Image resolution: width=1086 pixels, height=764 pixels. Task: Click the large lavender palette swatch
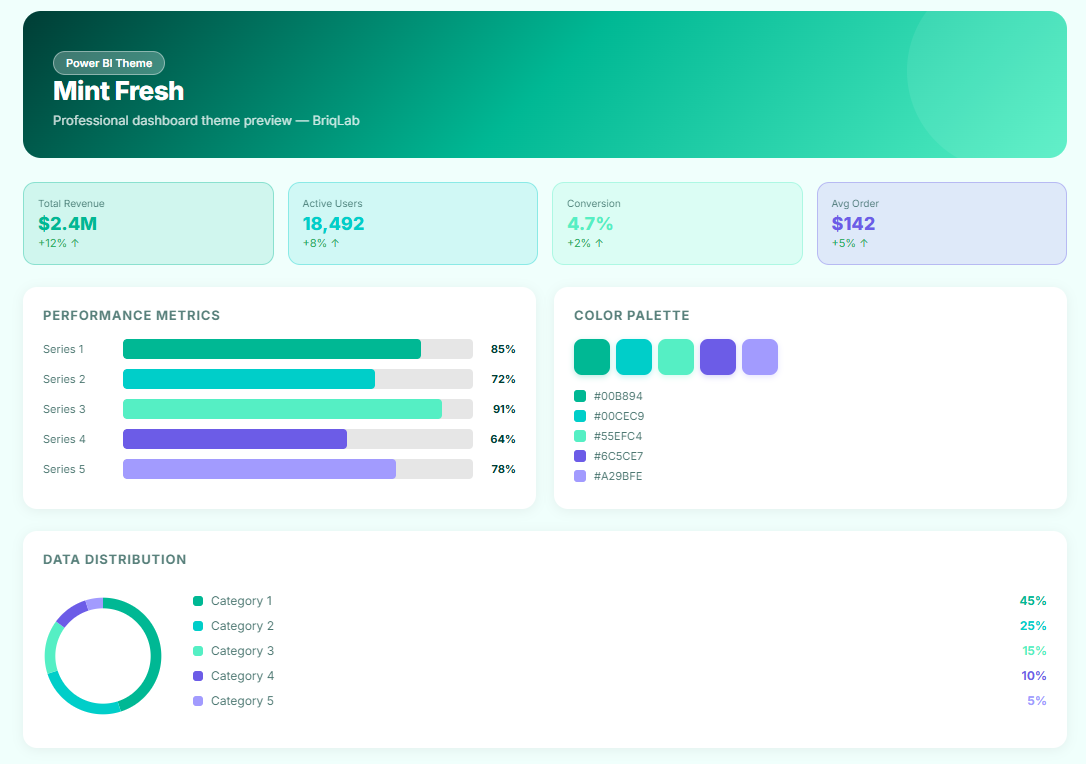[760, 357]
